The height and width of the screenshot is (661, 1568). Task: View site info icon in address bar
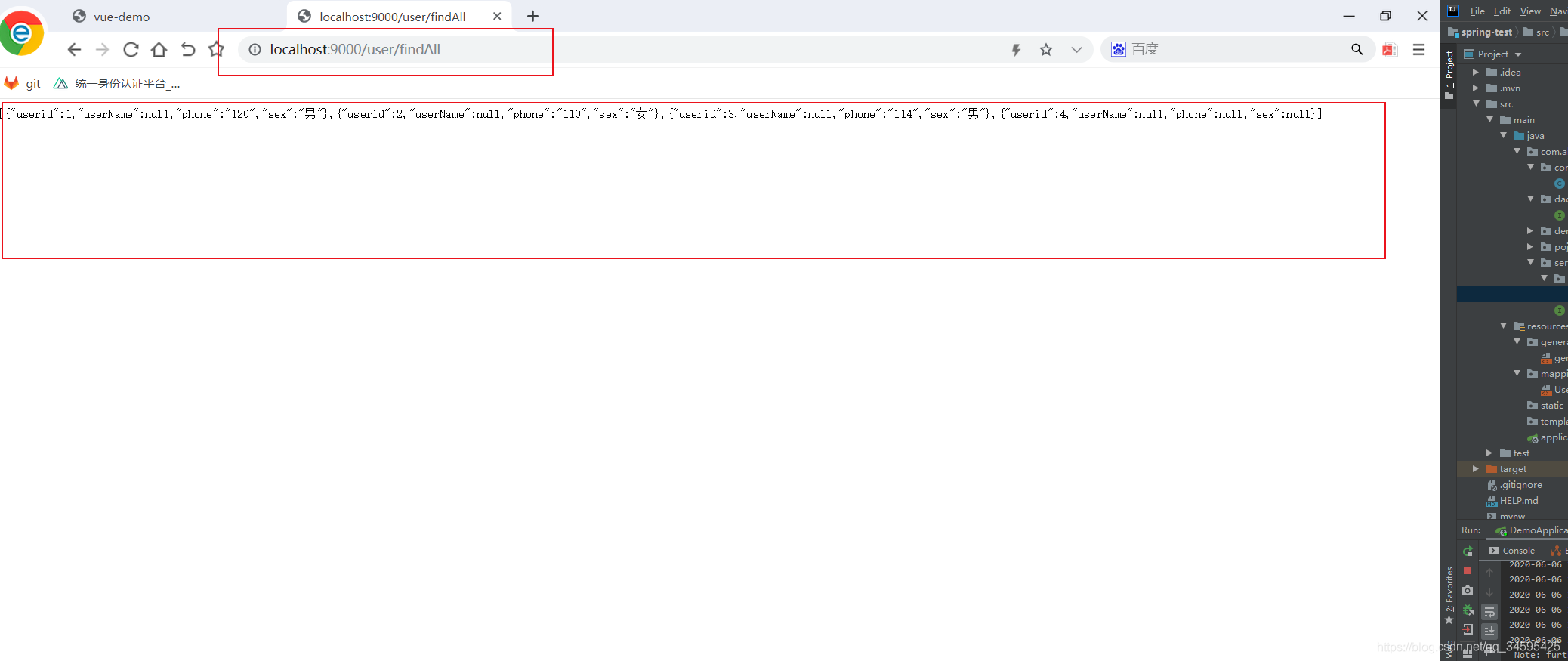(x=255, y=50)
